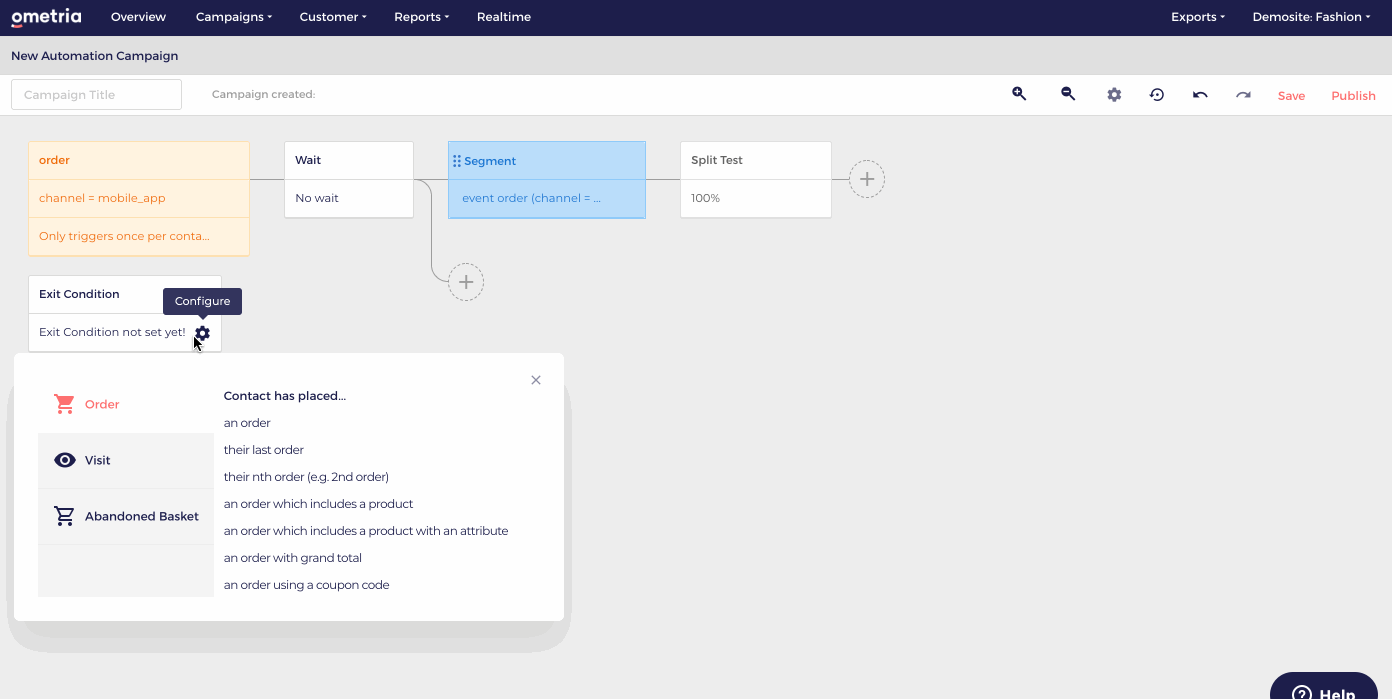Save the campaign
The width and height of the screenshot is (1392, 699).
[1291, 96]
